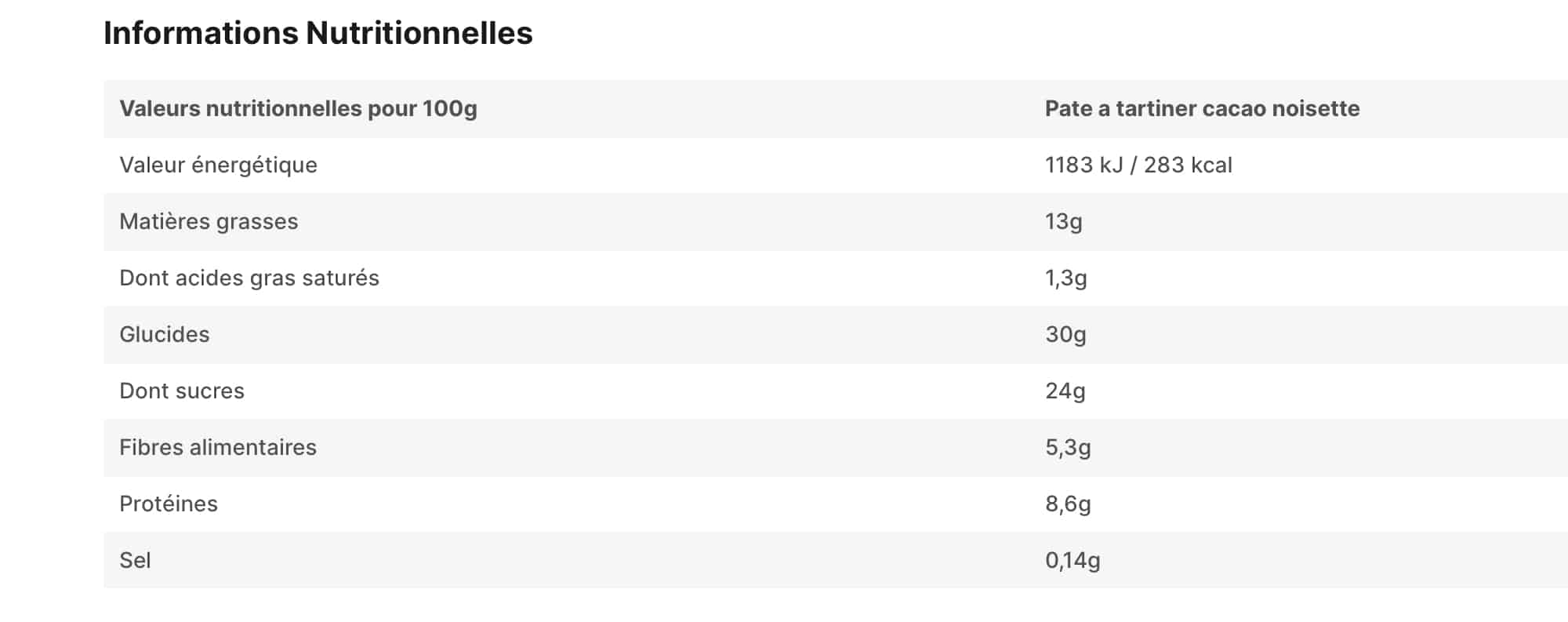Select the 'Dont acides gras saturés' label
The width and height of the screenshot is (1568, 622).
tap(249, 278)
